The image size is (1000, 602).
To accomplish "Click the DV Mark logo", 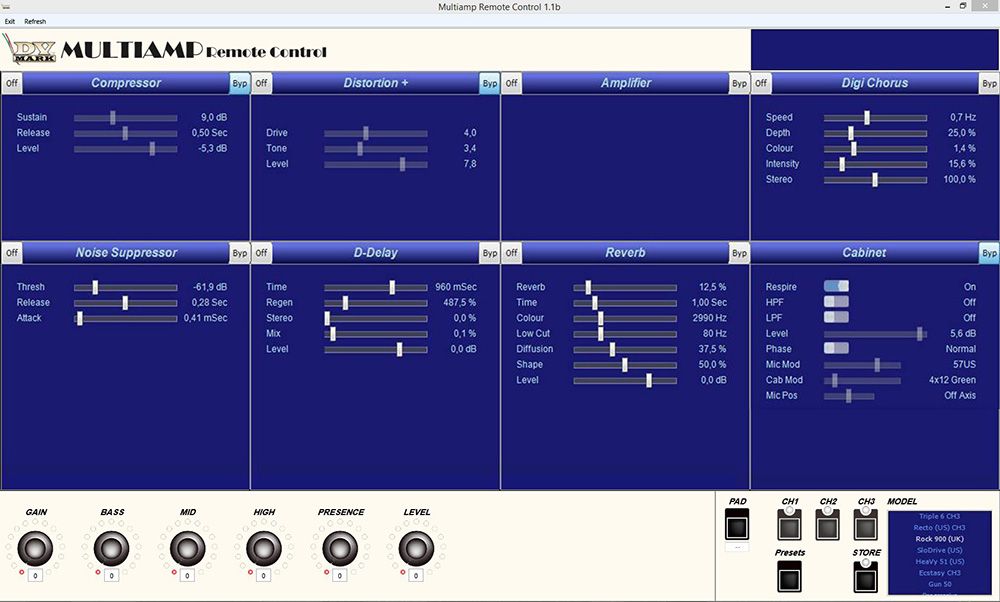I will (31, 50).
